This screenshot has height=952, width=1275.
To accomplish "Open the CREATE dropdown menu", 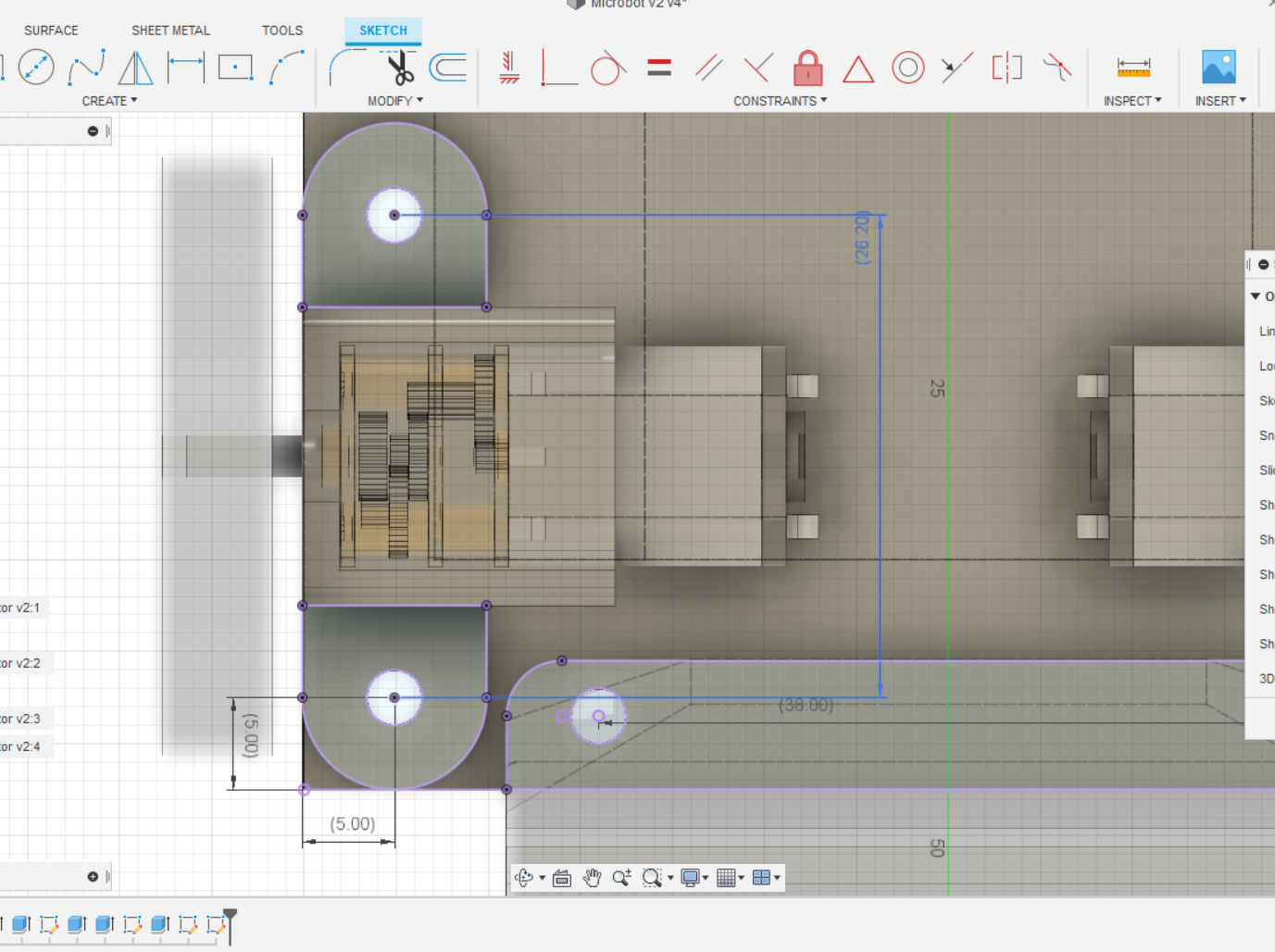I will click(x=109, y=101).
